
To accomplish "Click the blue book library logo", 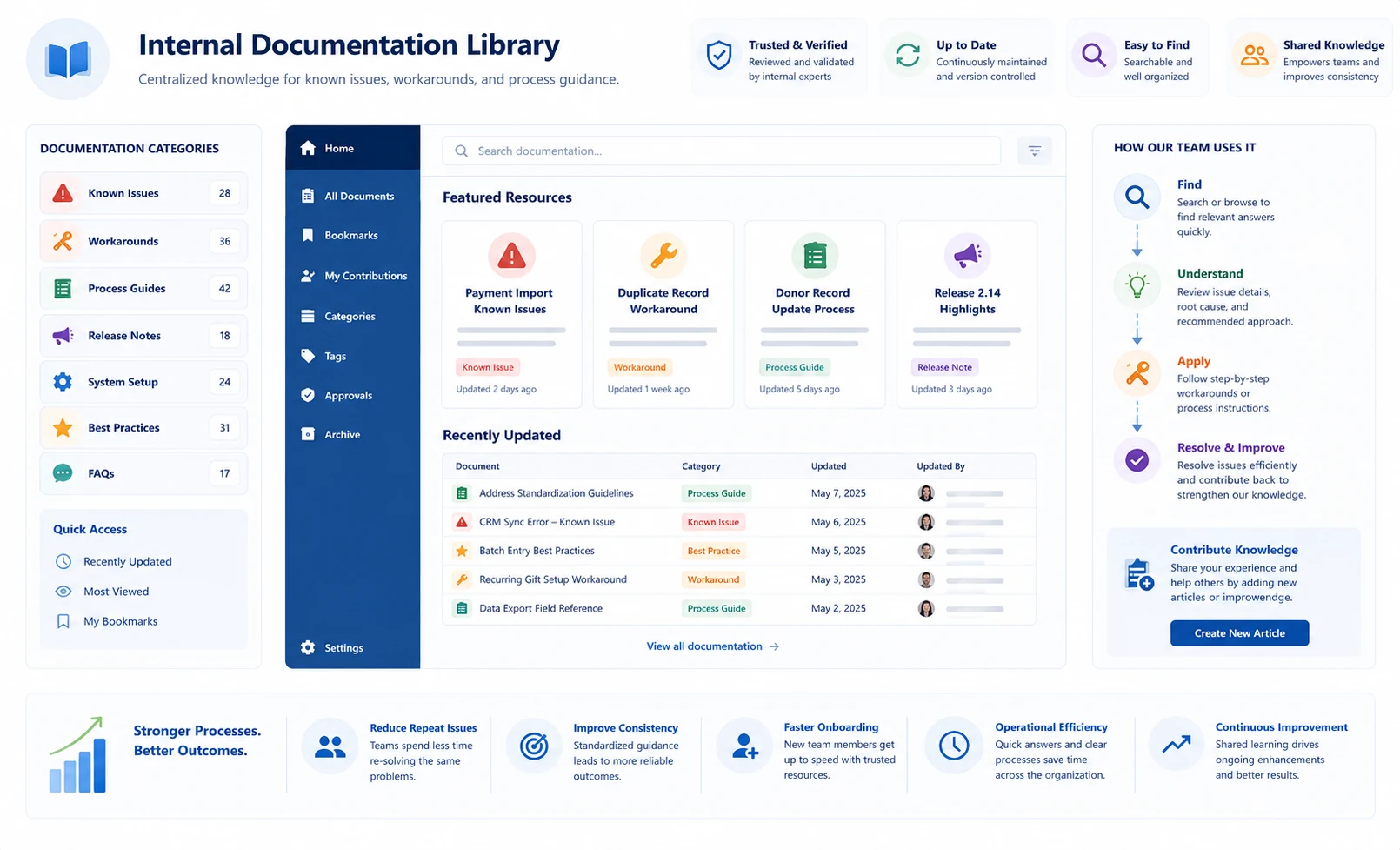I will pos(68,59).
